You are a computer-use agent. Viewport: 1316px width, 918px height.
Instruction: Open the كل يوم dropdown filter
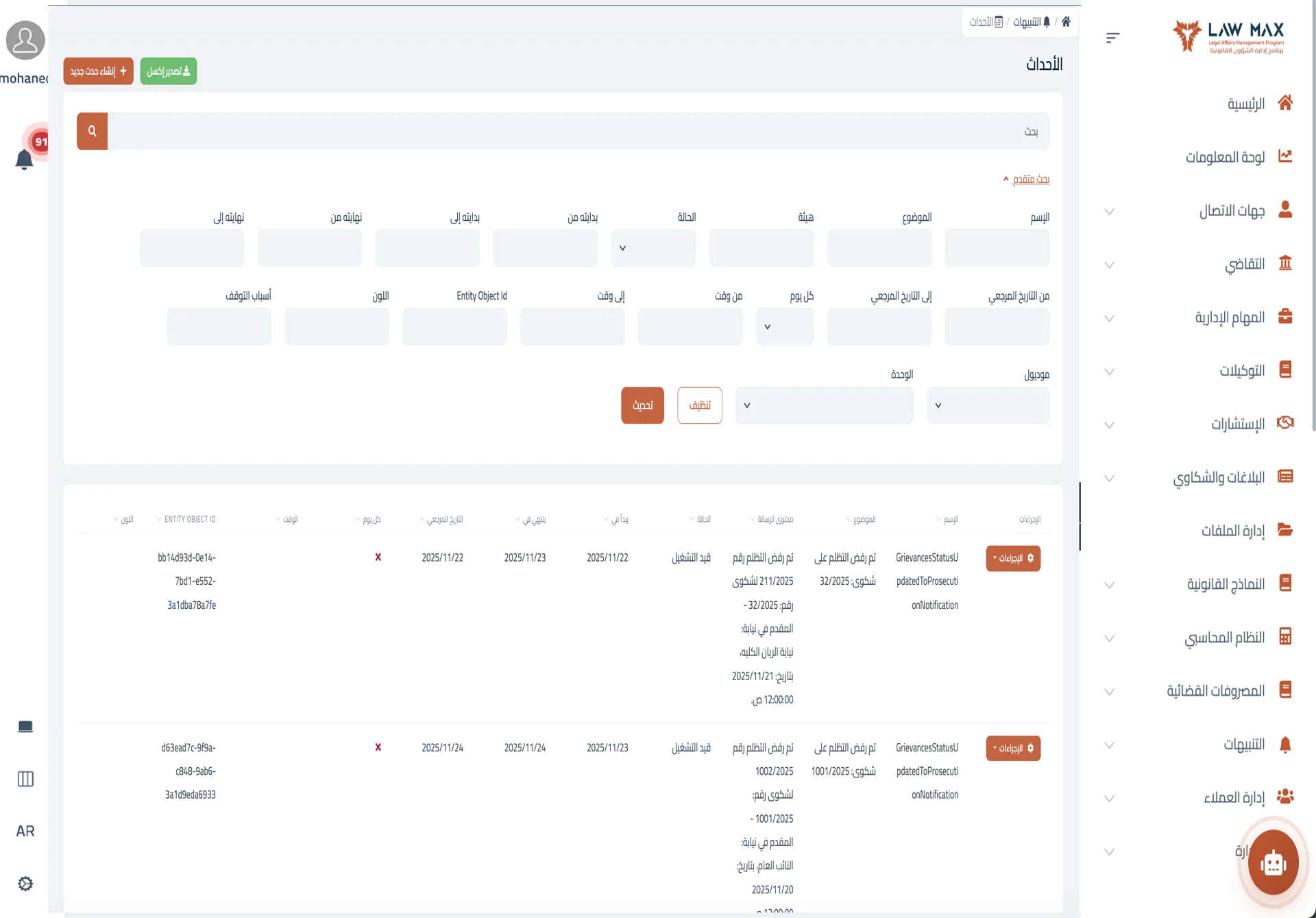coord(784,327)
